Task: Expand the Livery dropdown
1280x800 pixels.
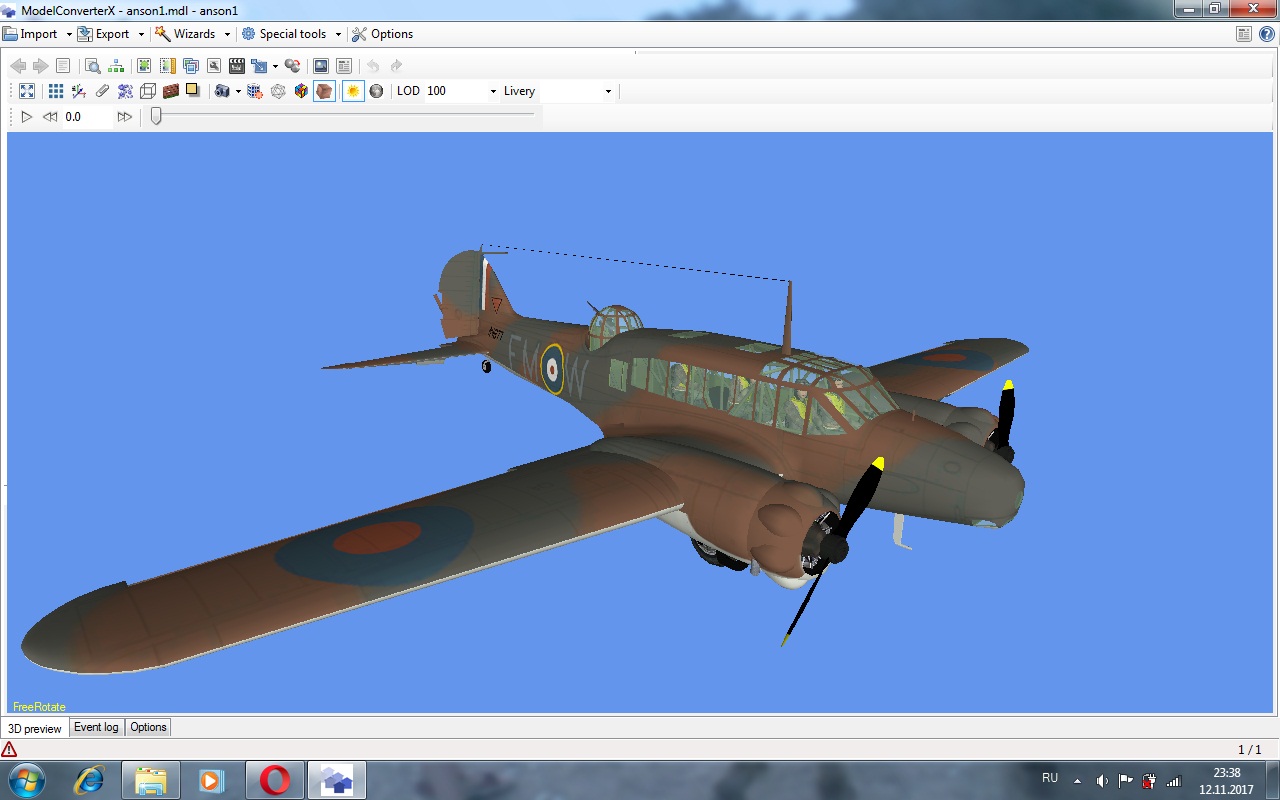Action: pyautogui.click(x=608, y=91)
